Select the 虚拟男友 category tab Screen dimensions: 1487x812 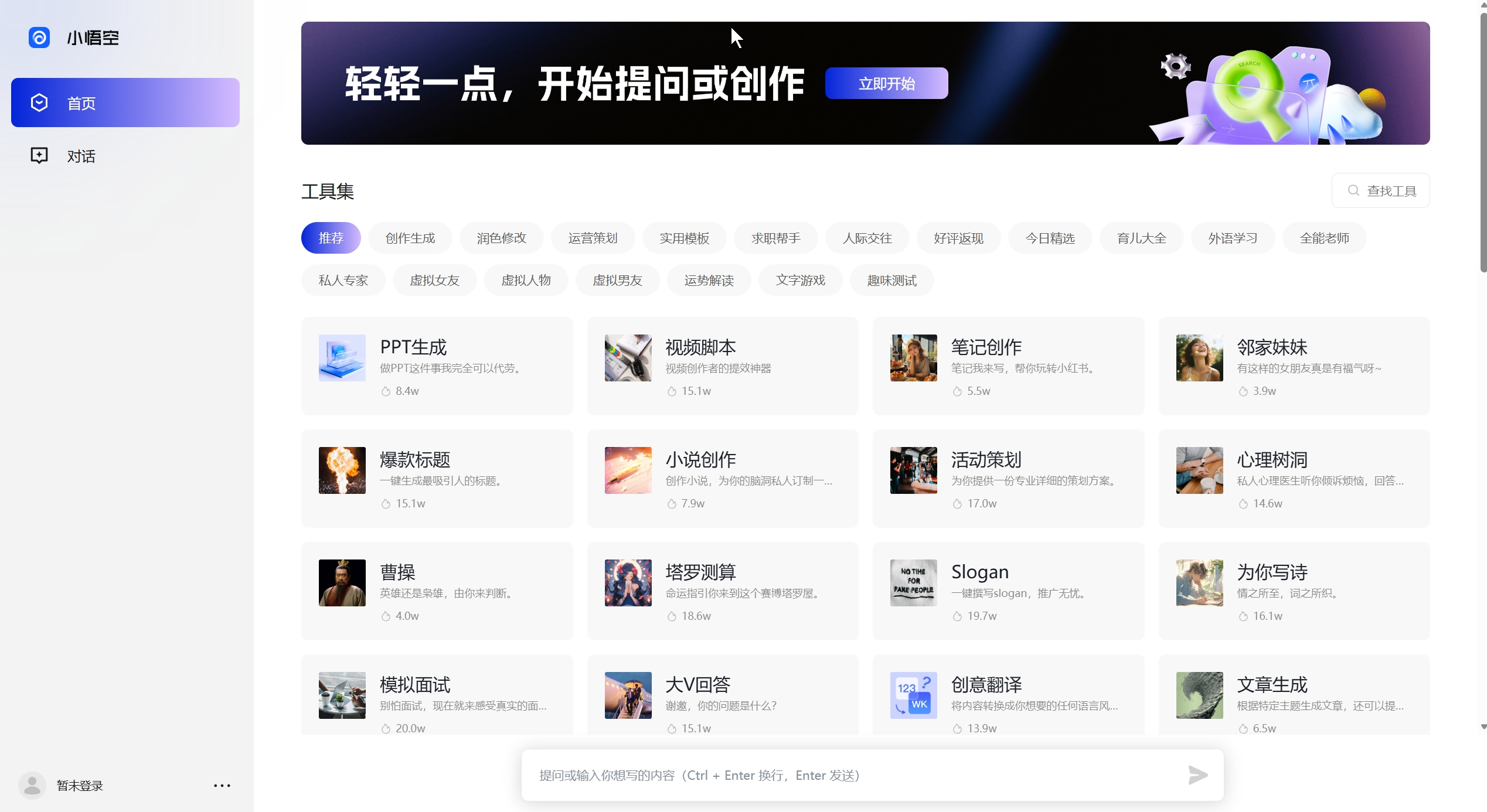pyautogui.click(x=618, y=281)
